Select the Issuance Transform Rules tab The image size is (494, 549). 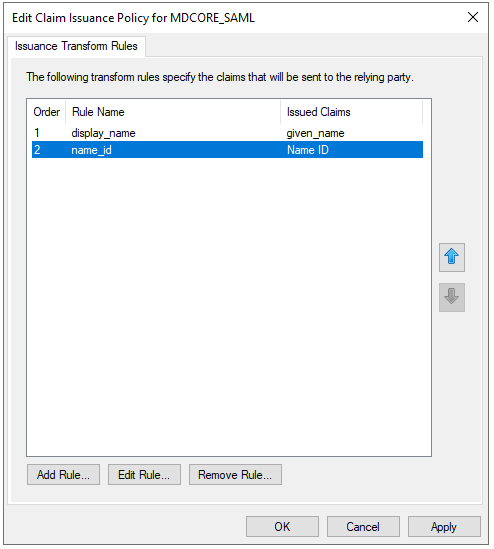tap(76, 46)
